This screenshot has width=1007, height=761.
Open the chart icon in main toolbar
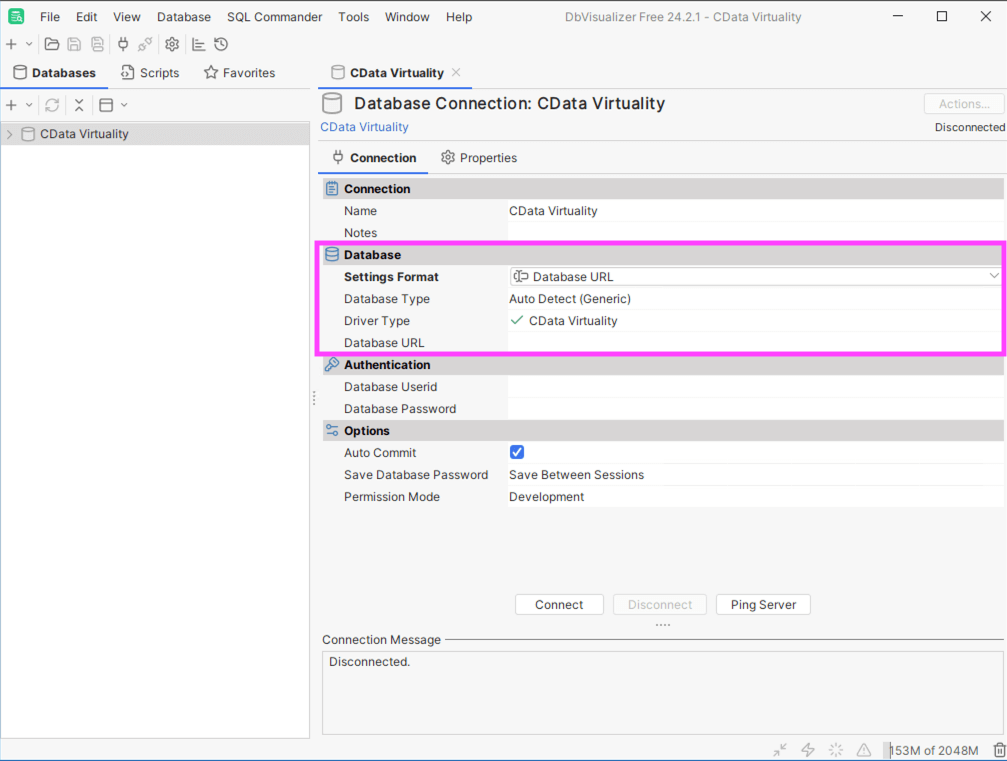[198, 44]
